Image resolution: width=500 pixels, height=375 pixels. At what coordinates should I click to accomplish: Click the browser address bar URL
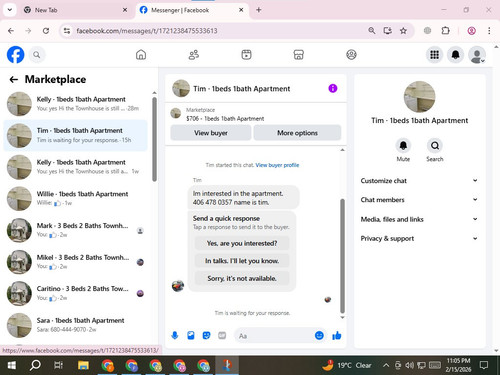[x=147, y=31]
